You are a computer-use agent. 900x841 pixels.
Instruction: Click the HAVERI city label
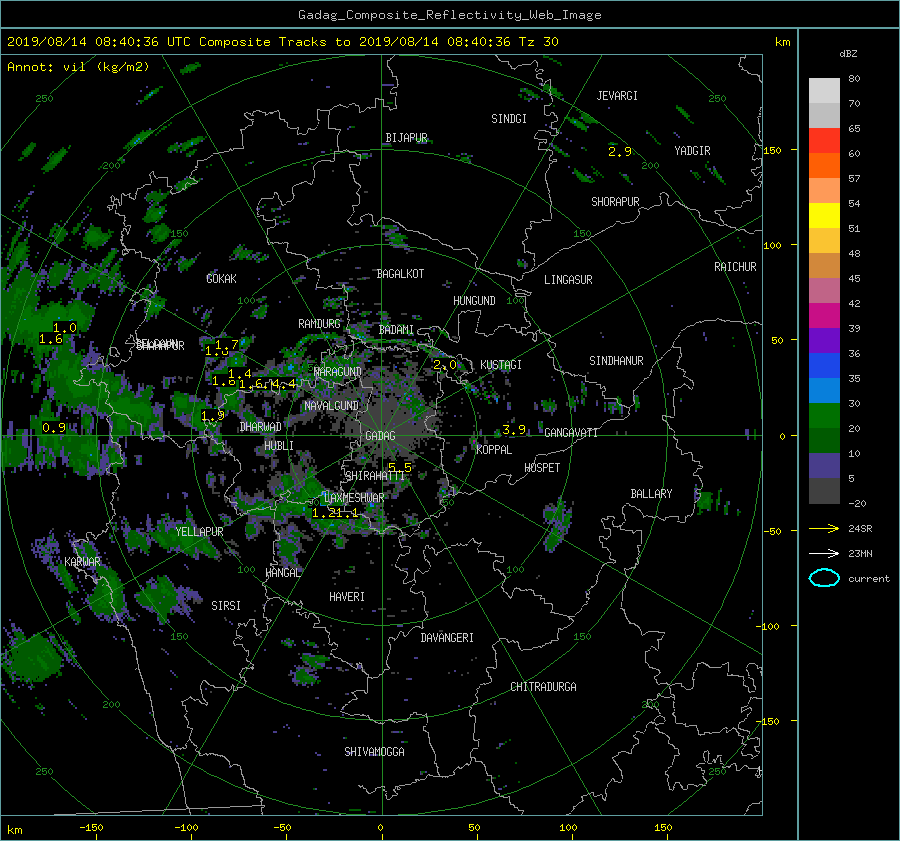(x=347, y=597)
